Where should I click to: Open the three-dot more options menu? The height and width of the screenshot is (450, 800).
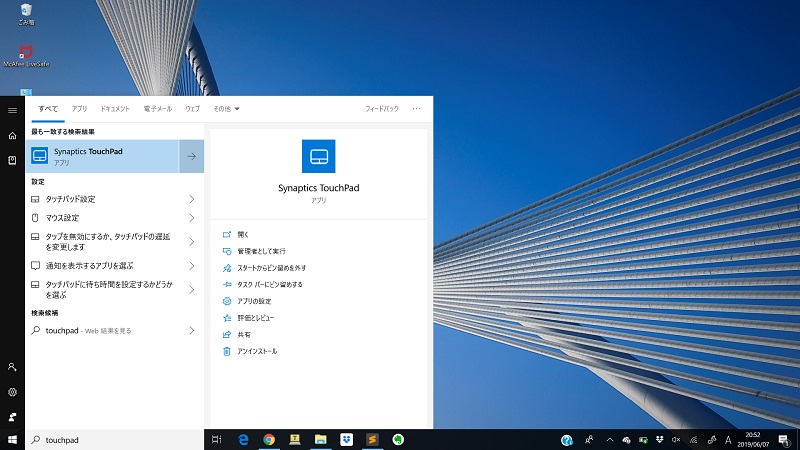pyautogui.click(x=416, y=109)
